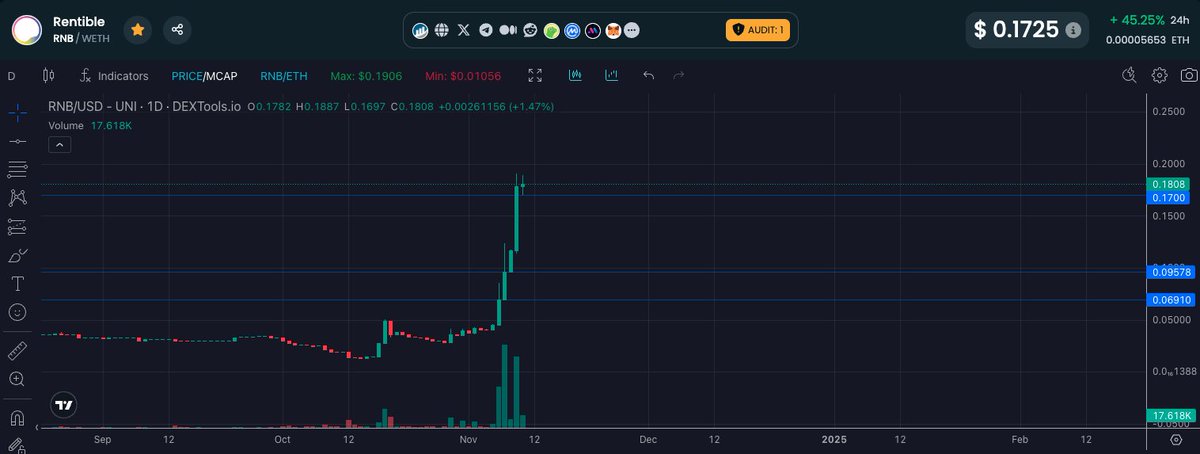Collapse the indicator legend chevron

[x=59, y=145]
